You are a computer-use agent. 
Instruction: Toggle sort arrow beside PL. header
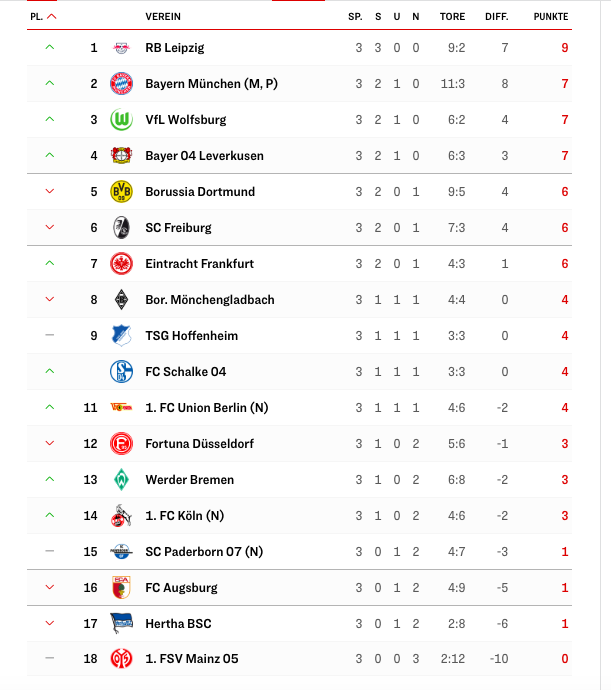click(x=52, y=17)
